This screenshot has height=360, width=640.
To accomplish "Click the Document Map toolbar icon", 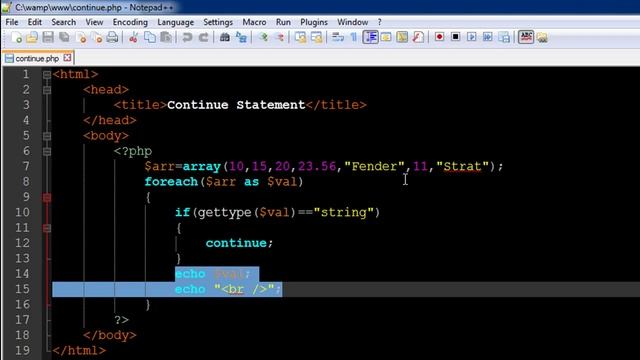I will click(x=402, y=38).
